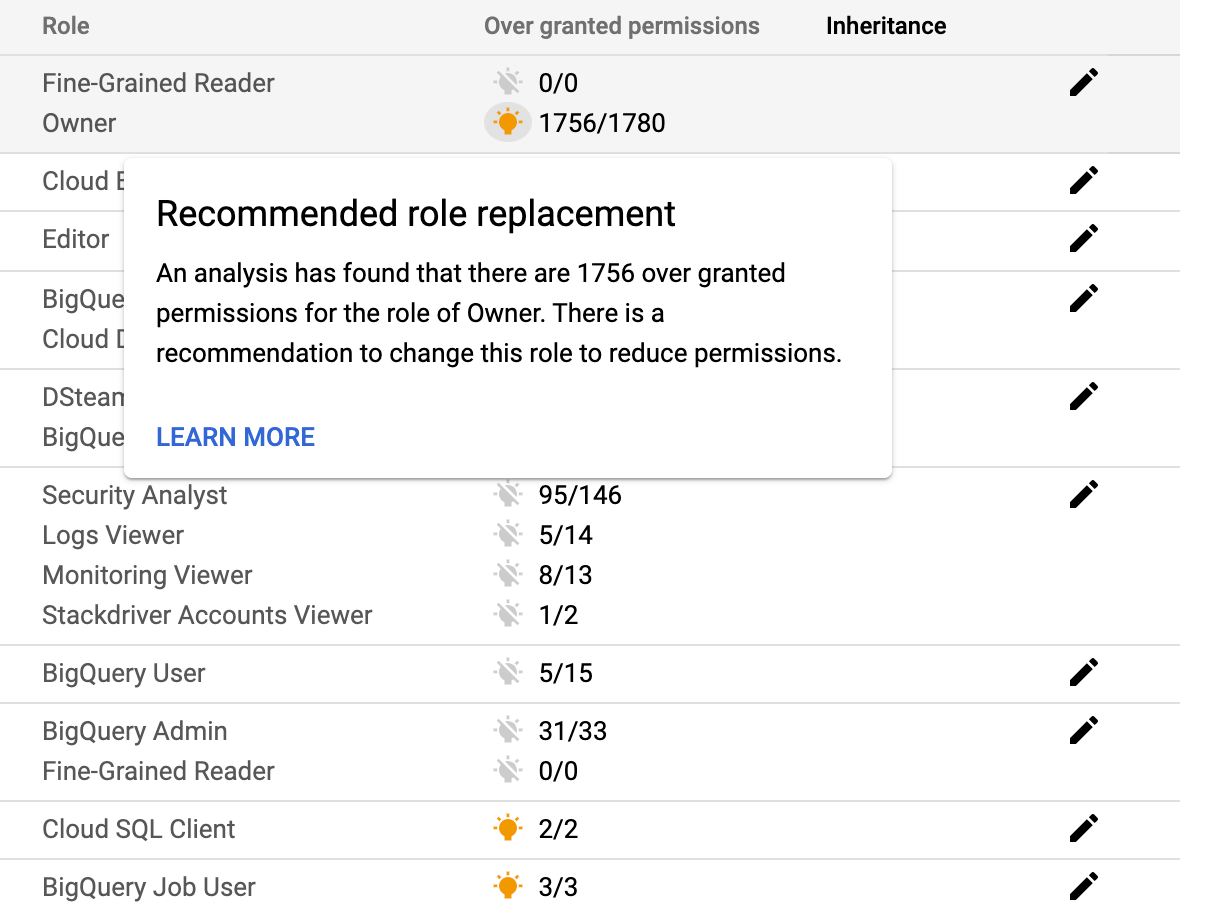The width and height of the screenshot is (1216, 916).
Task: Edit the Cloud SQL Client role via pencil icon
Action: coord(1083,828)
